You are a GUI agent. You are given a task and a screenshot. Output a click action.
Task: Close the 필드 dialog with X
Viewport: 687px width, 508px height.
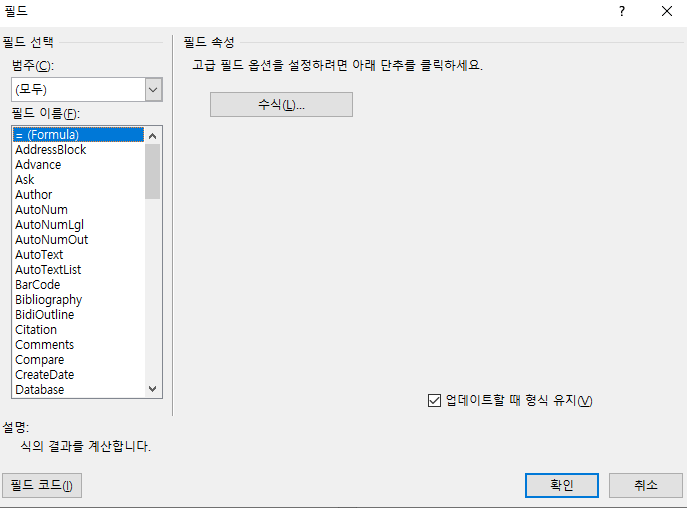pyautogui.click(x=667, y=11)
